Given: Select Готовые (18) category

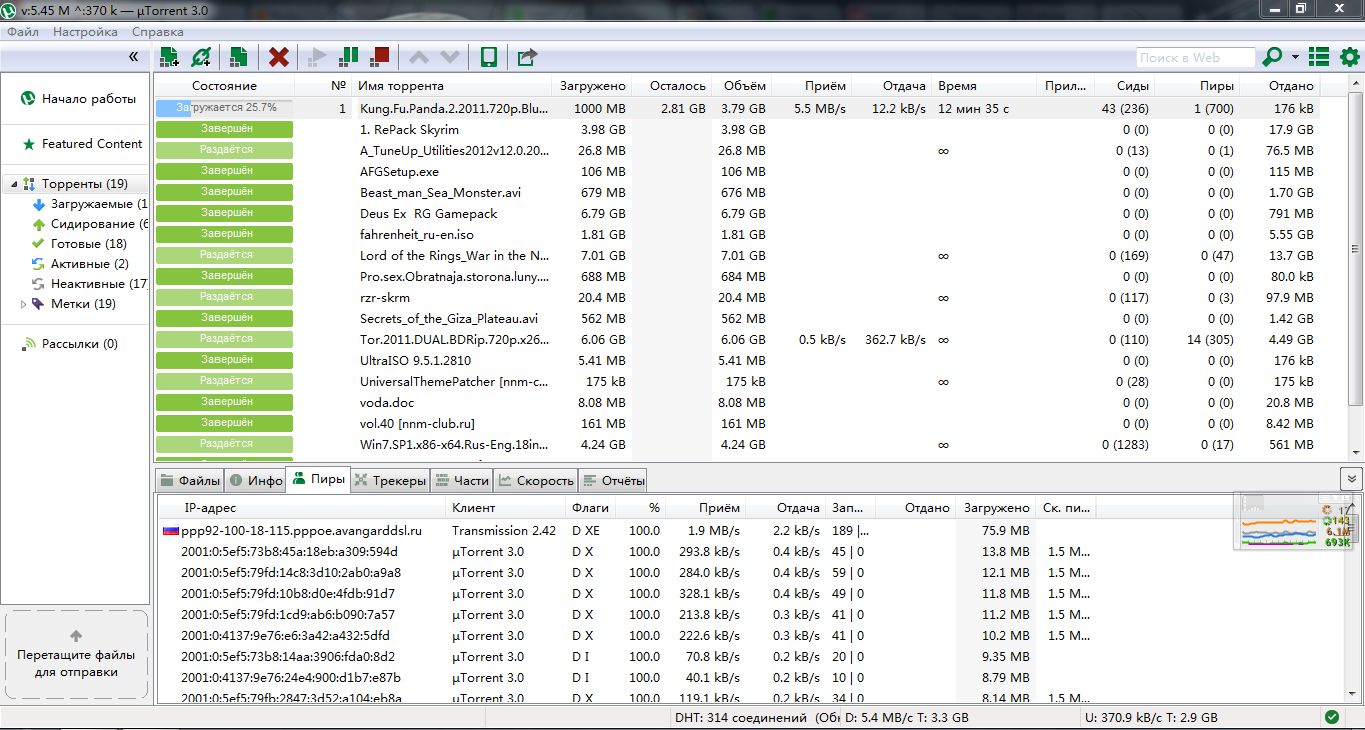Looking at the screenshot, I should (79, 244).
